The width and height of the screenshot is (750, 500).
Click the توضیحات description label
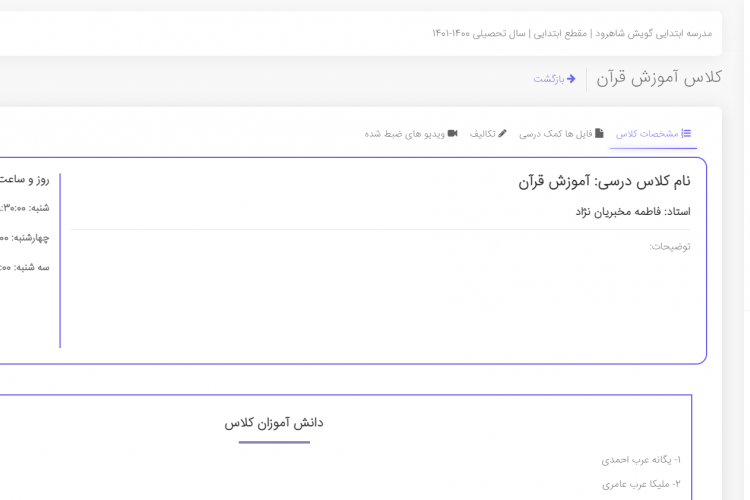coord(670,246)
